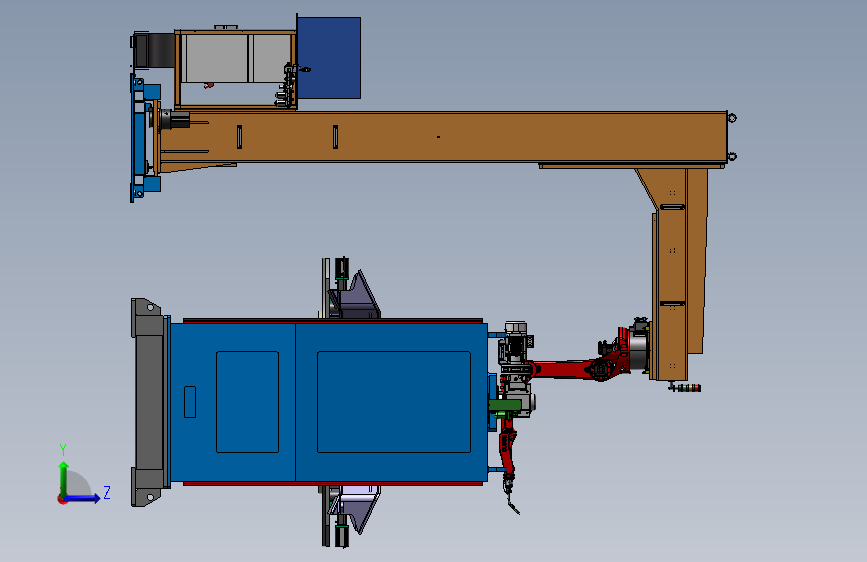This screenshot has height=562, width=867.
Task: Click the green Y axis of the triad
Action: 64,480
